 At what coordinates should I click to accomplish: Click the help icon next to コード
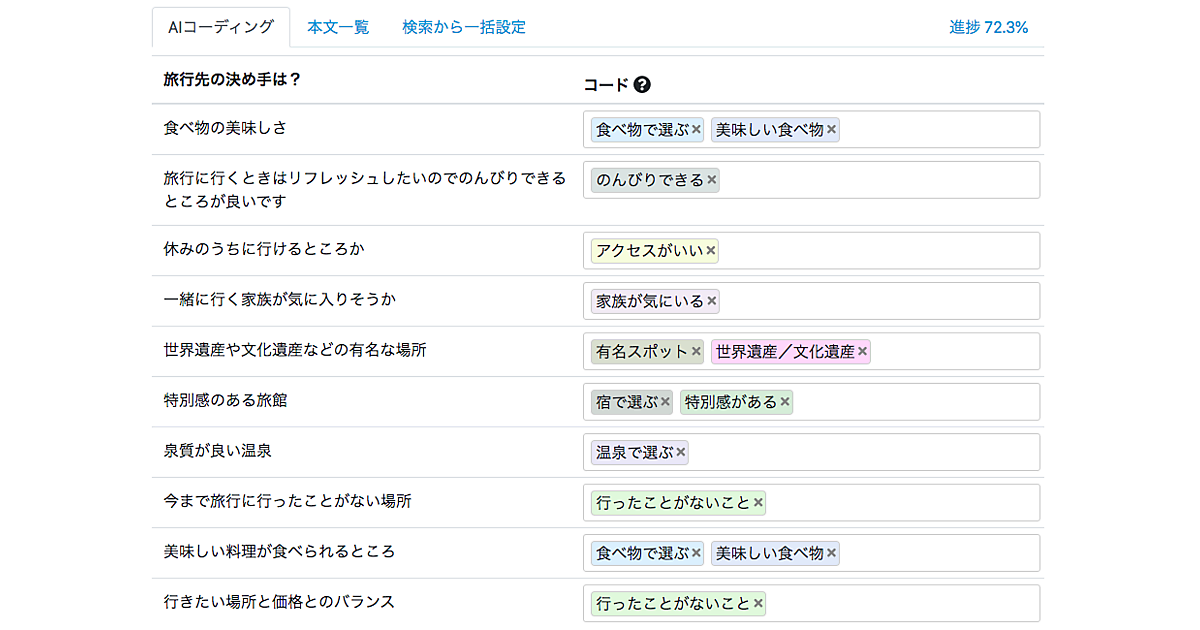click(x=642, y=85)
